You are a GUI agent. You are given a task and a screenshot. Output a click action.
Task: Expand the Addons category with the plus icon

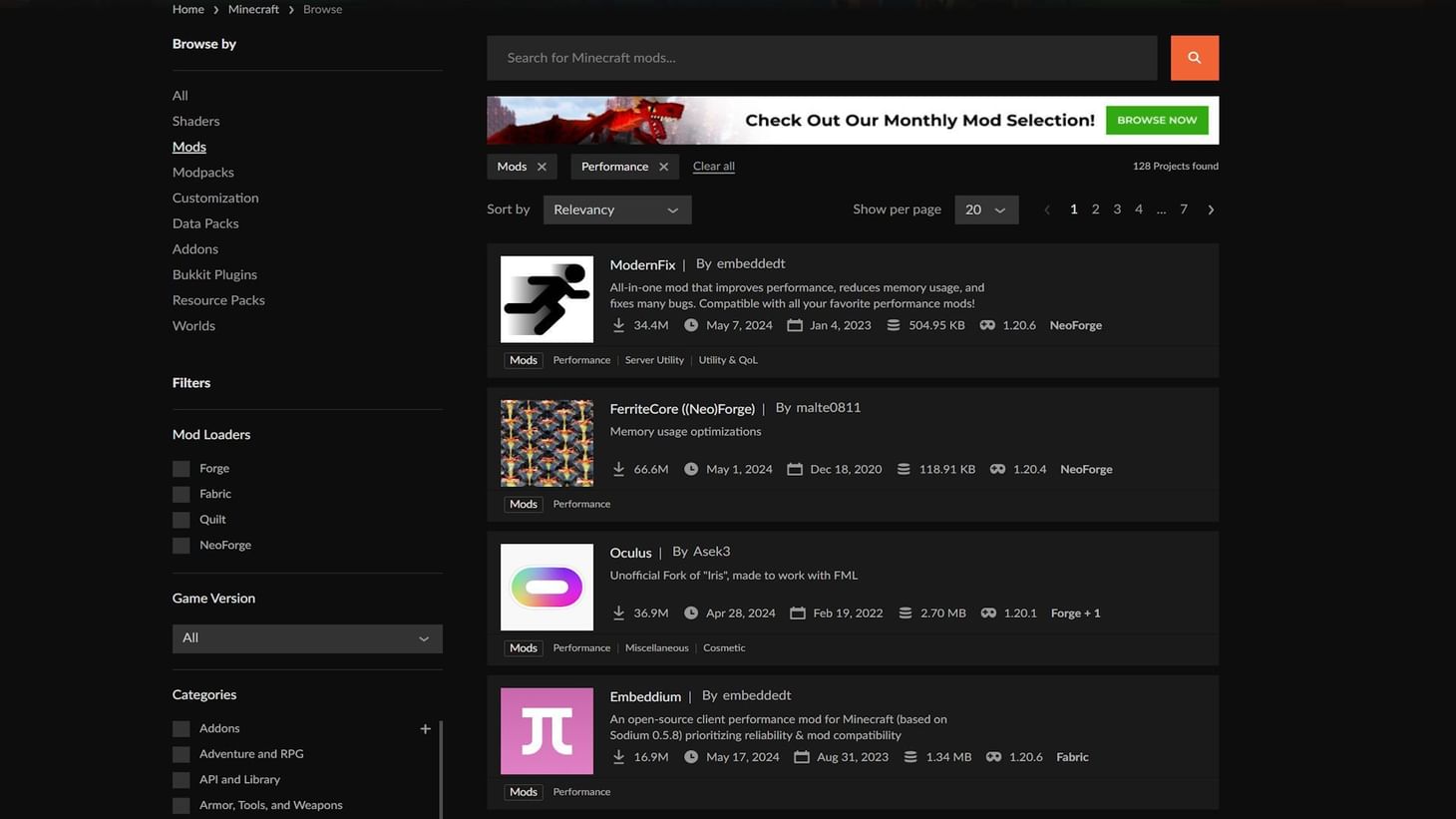(425, 728)
